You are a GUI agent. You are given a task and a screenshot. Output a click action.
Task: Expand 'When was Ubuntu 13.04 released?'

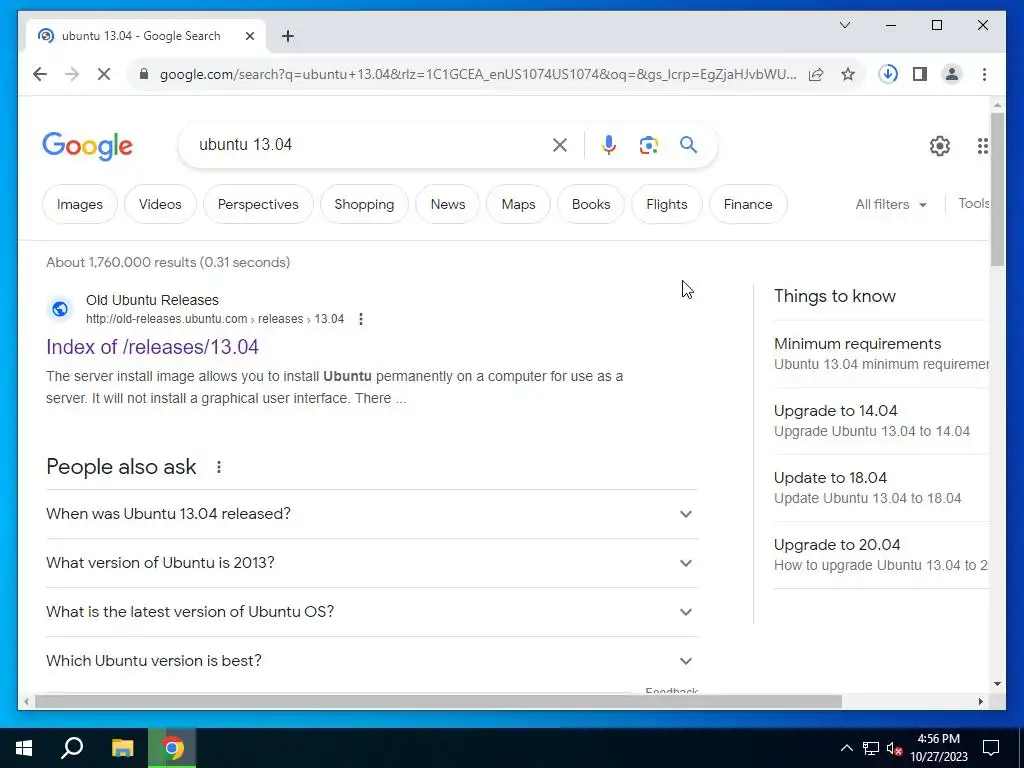[x=372, y=514]
